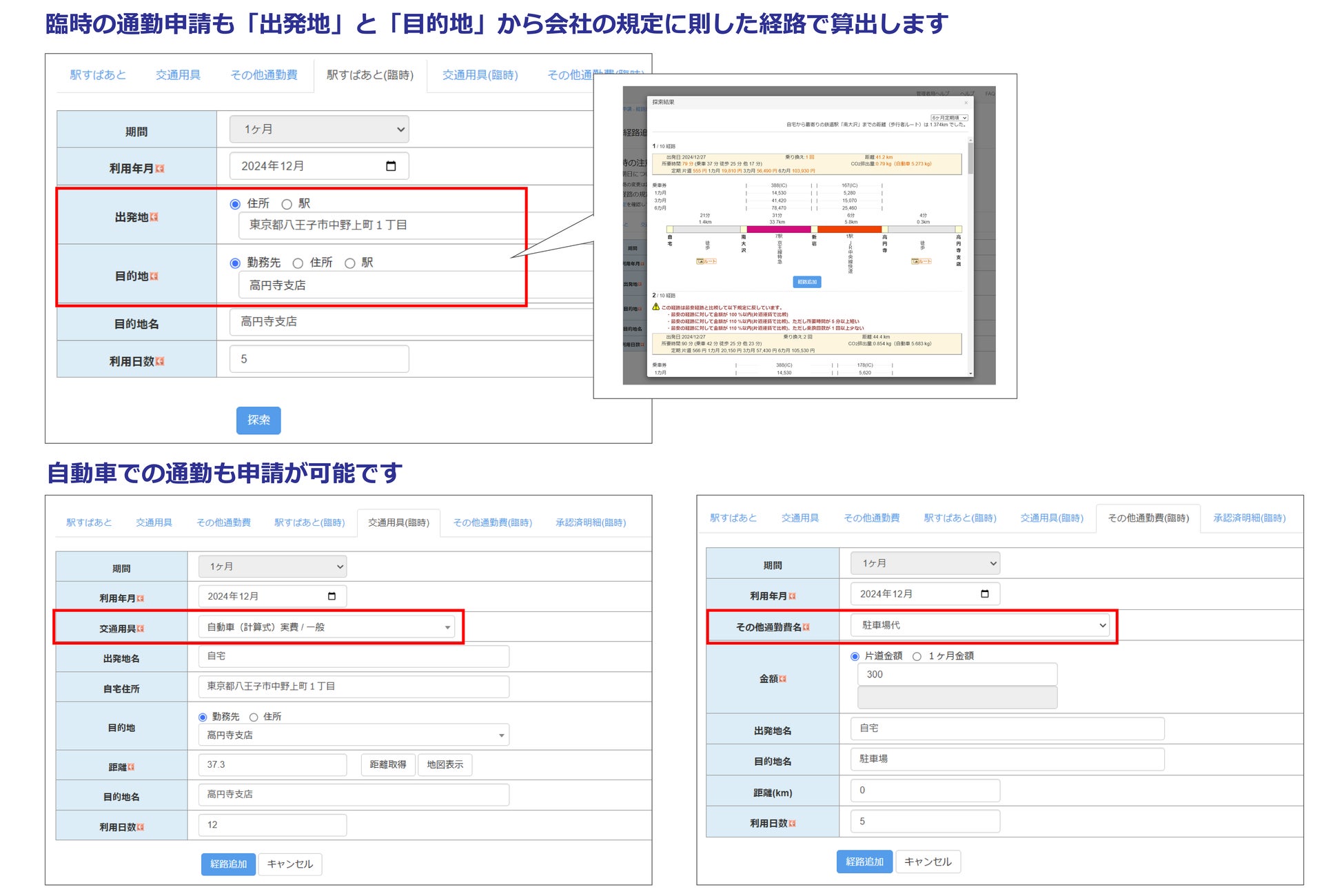
Task: Select 駅 radio for 出発地
Action: tap(287, 204)
